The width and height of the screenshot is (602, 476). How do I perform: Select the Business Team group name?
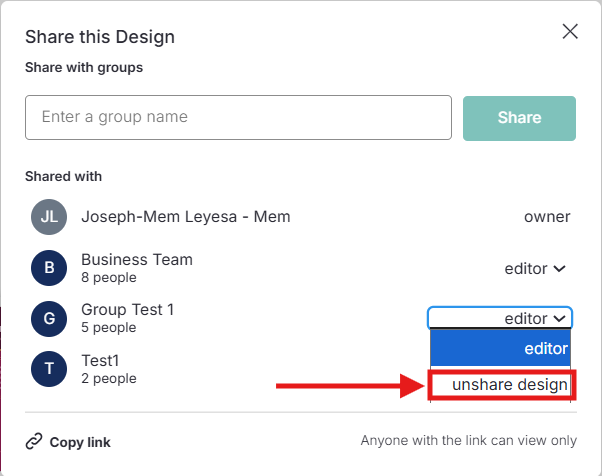(x=137, y=259)
